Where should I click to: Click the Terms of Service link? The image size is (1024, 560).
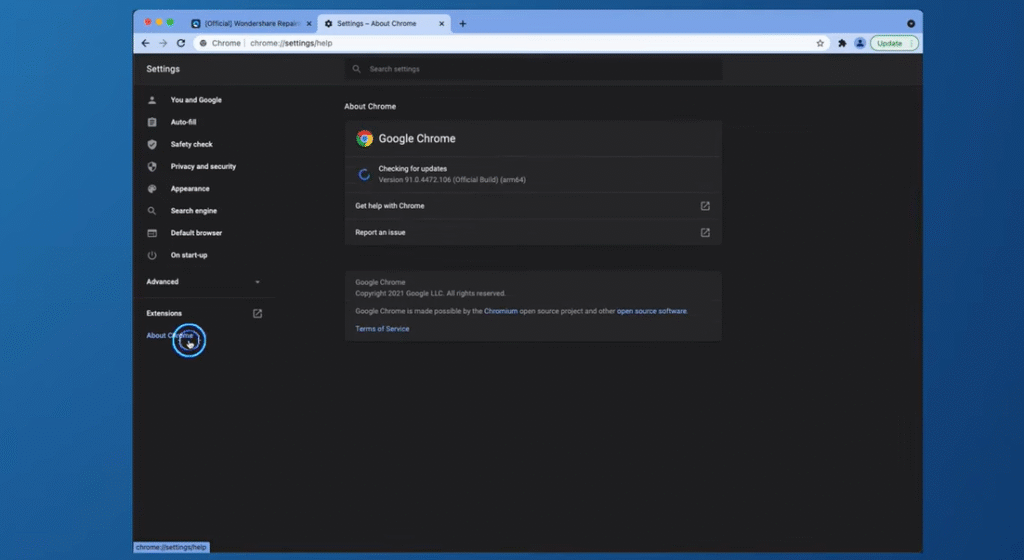pyautogui.click(x=382, y=329)
